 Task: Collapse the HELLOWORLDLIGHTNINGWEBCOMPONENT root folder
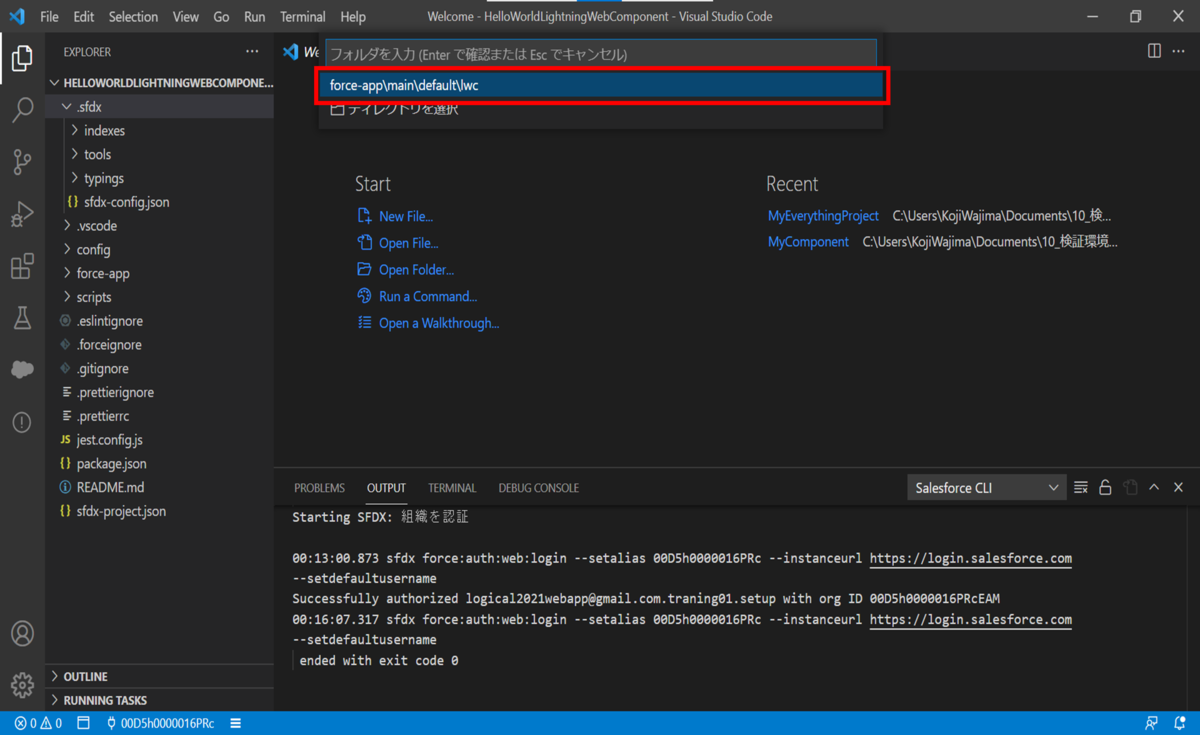coord(160,83)
